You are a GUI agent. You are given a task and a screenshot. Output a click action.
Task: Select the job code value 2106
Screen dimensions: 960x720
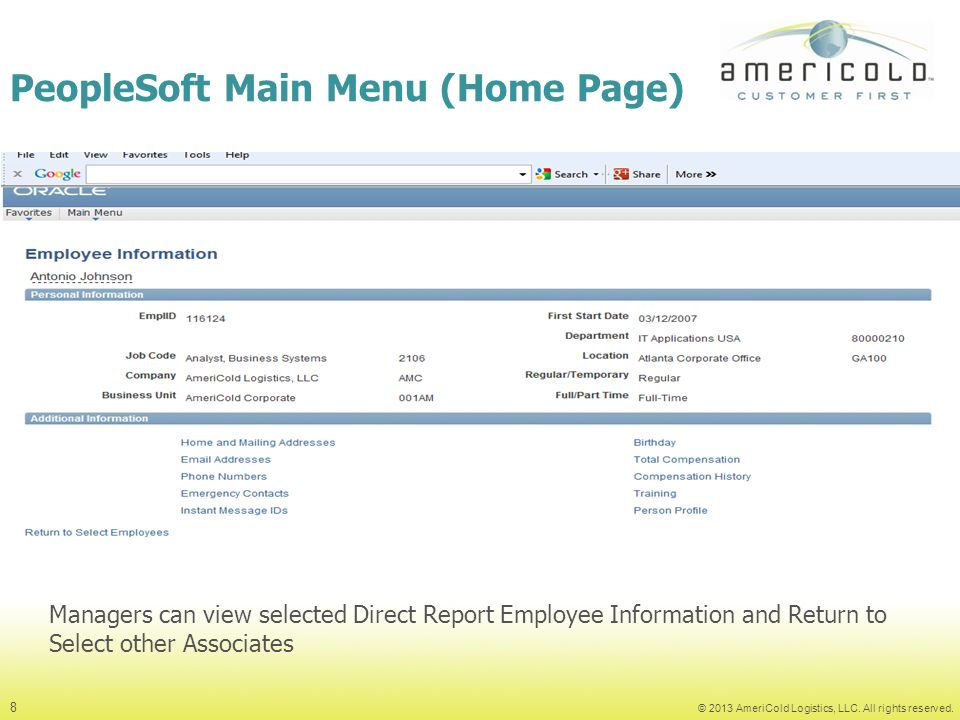(411, 359)
